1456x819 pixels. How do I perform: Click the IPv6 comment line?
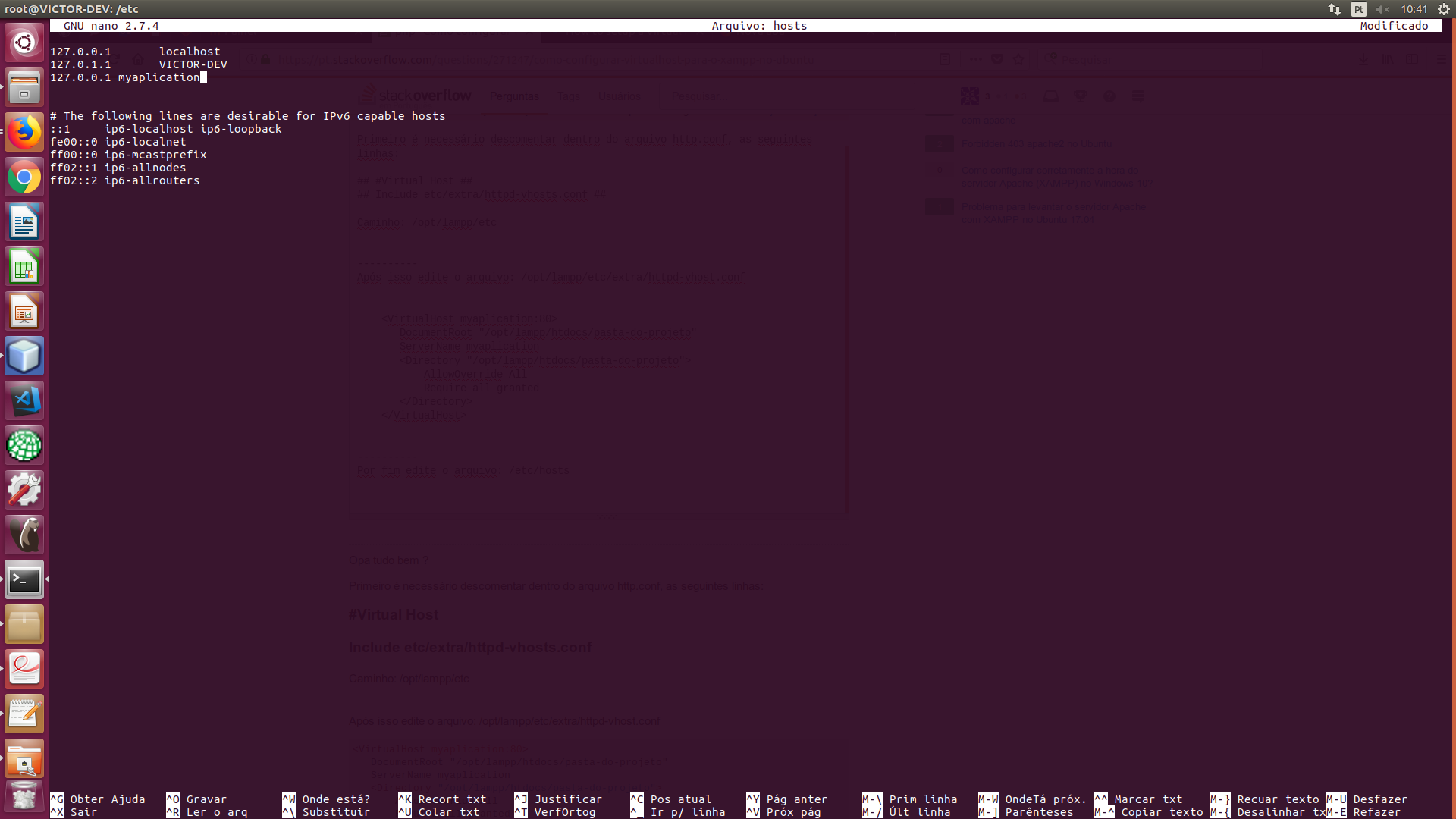pyautogui.click(x=247, y=116)
